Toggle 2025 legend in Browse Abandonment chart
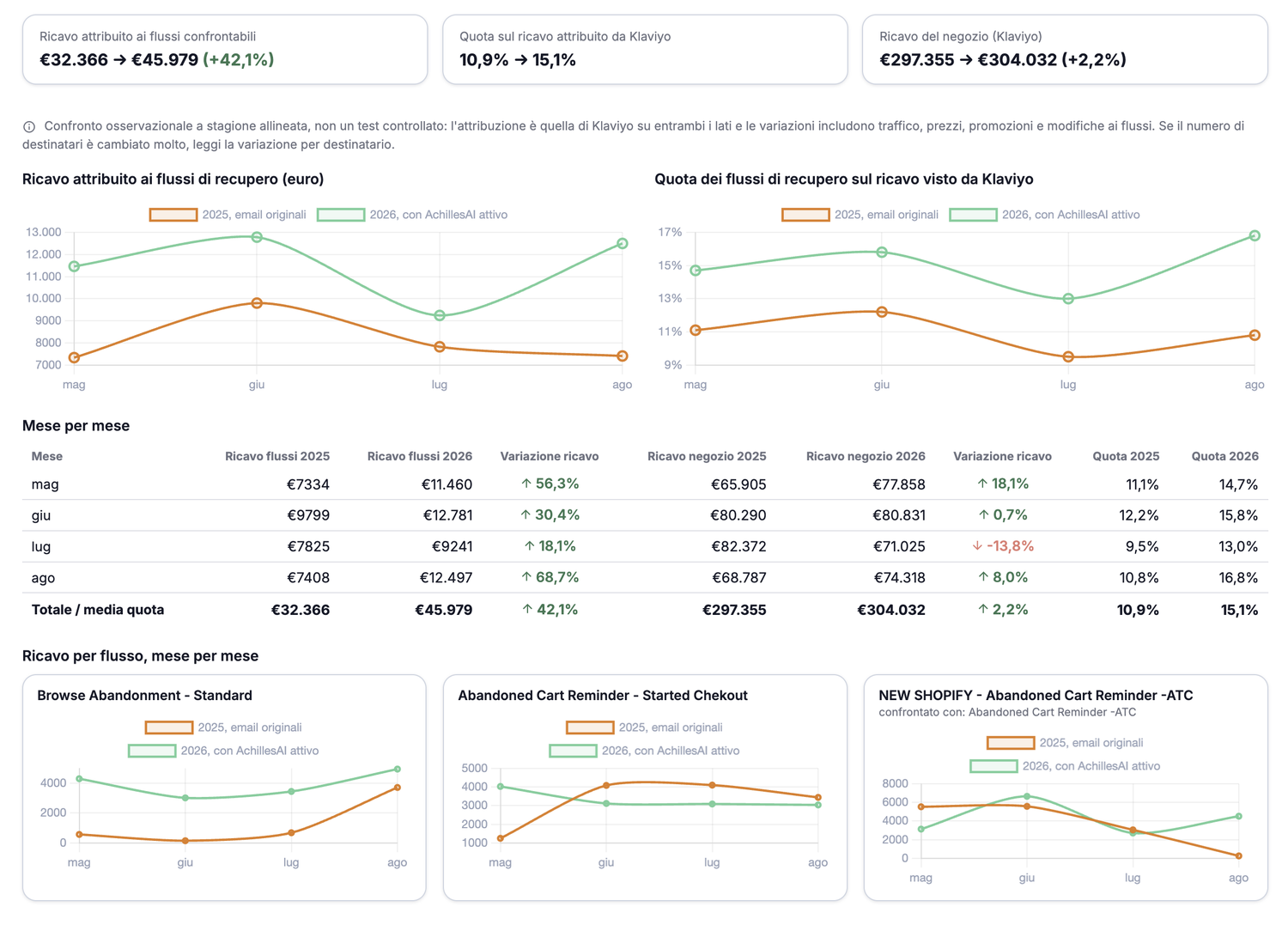The image size is (1288, 925). (223, 727)
